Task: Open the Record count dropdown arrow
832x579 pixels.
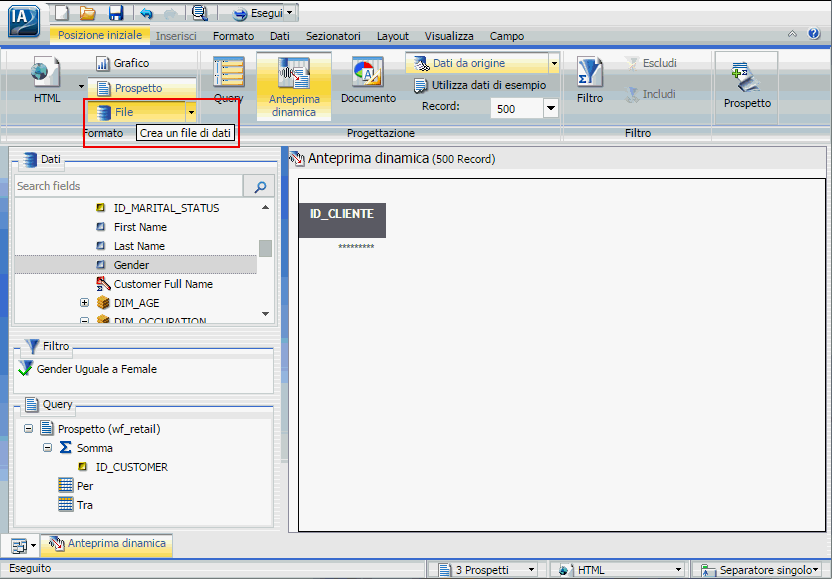Action: [x=551, y=109]
